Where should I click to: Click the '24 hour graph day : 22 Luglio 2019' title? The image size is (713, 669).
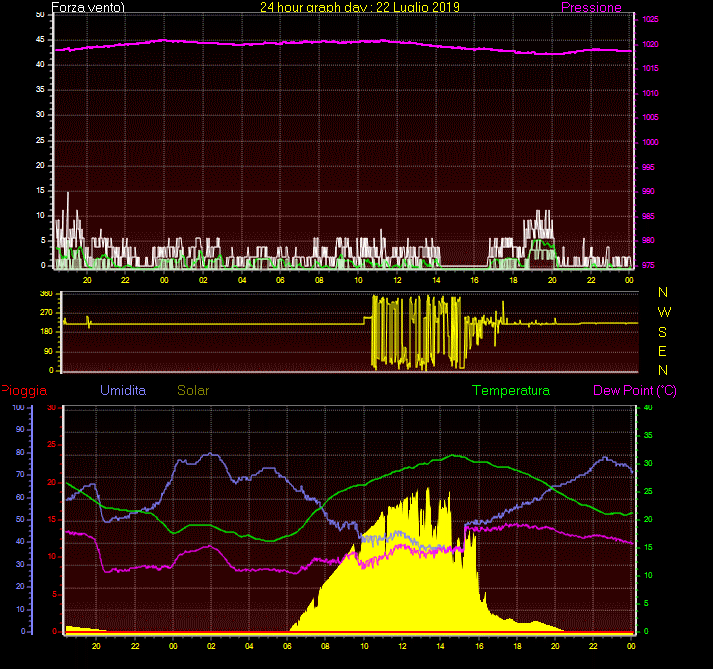[x=360, y=7]
